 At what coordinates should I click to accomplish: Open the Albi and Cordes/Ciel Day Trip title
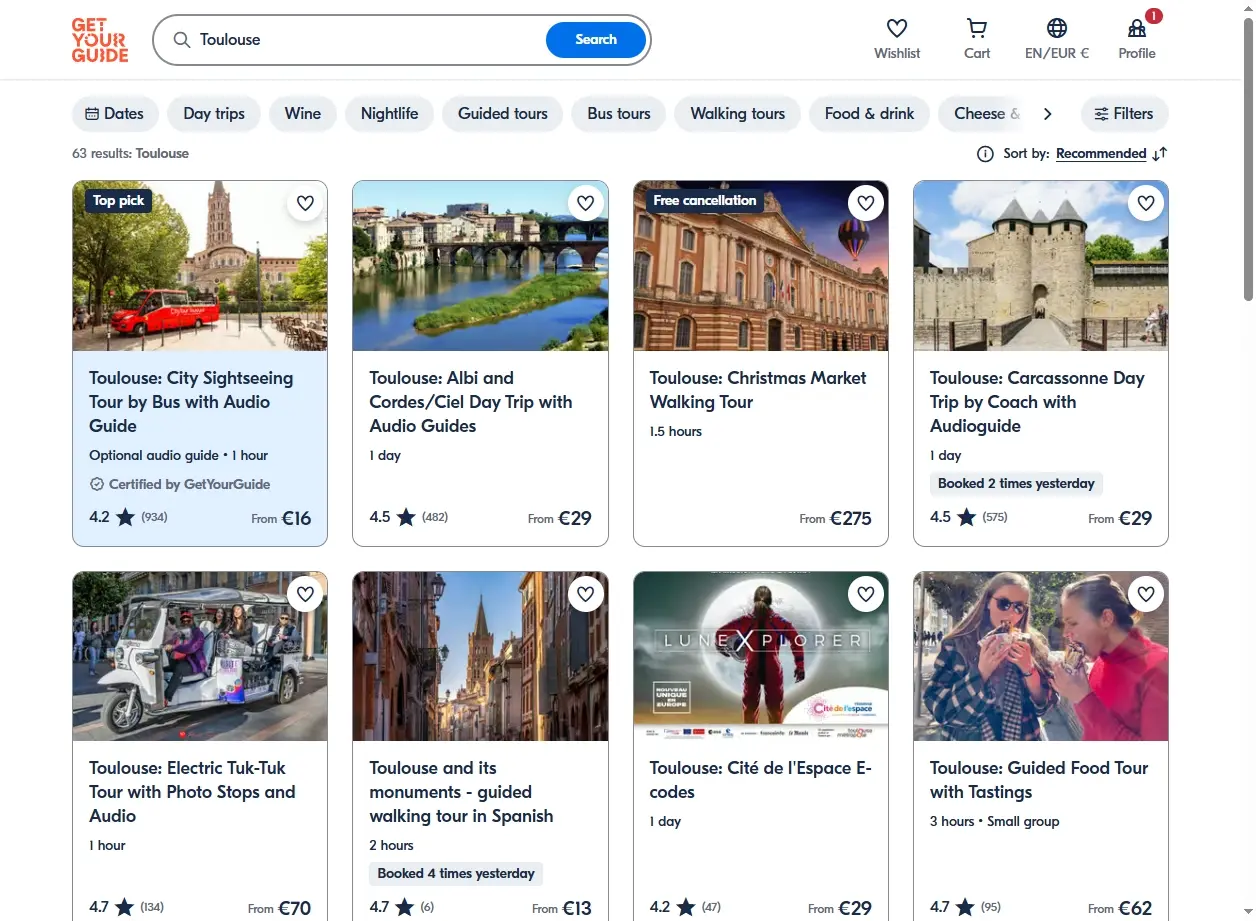pos(471,402)
